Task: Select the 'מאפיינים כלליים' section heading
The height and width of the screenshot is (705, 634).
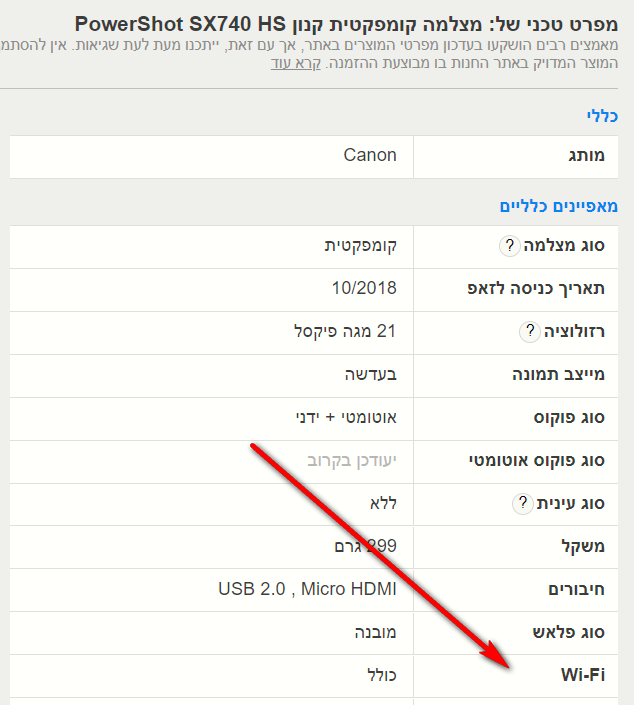Action: tap(559, 206)
